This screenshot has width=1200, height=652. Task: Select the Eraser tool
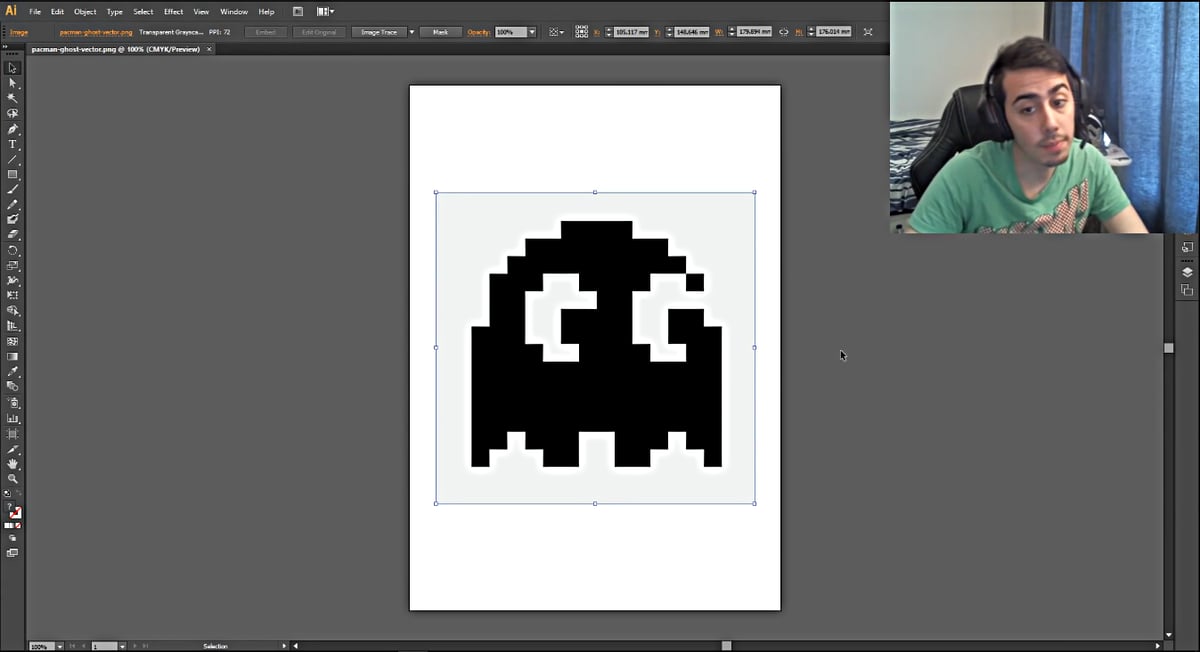click(13, 234)
